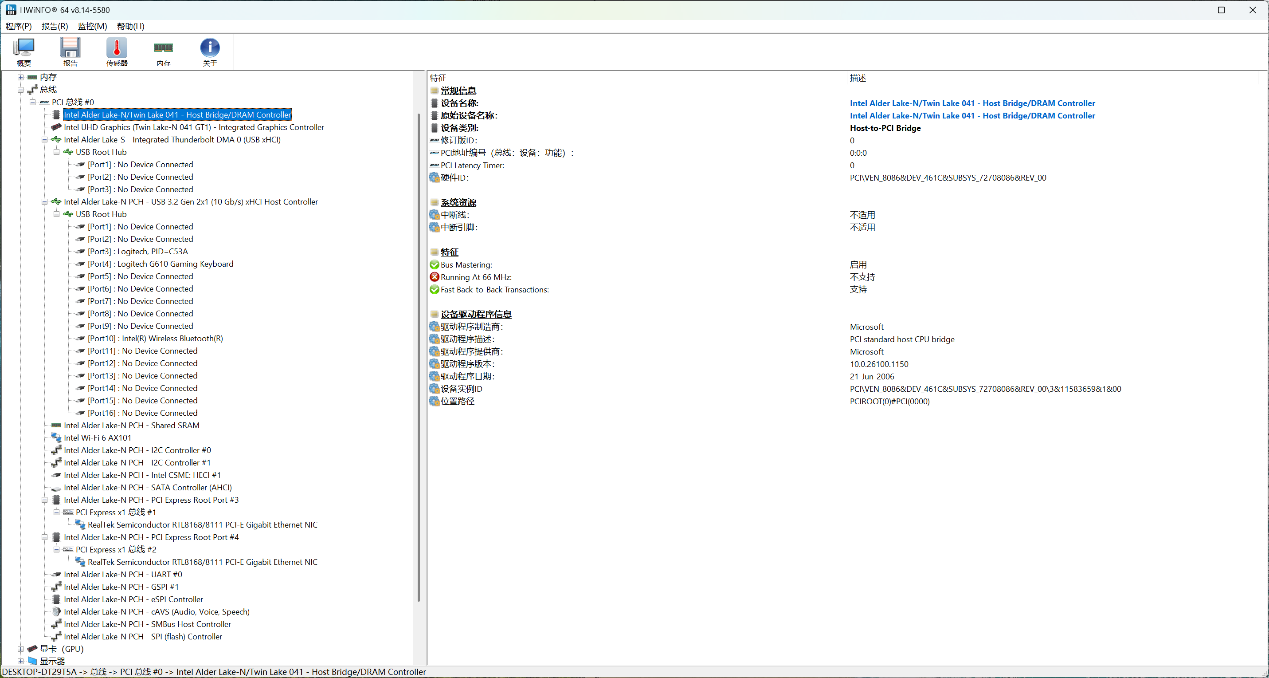Select the Host Bridge/DRAM Controller tree item

[178, 115]
